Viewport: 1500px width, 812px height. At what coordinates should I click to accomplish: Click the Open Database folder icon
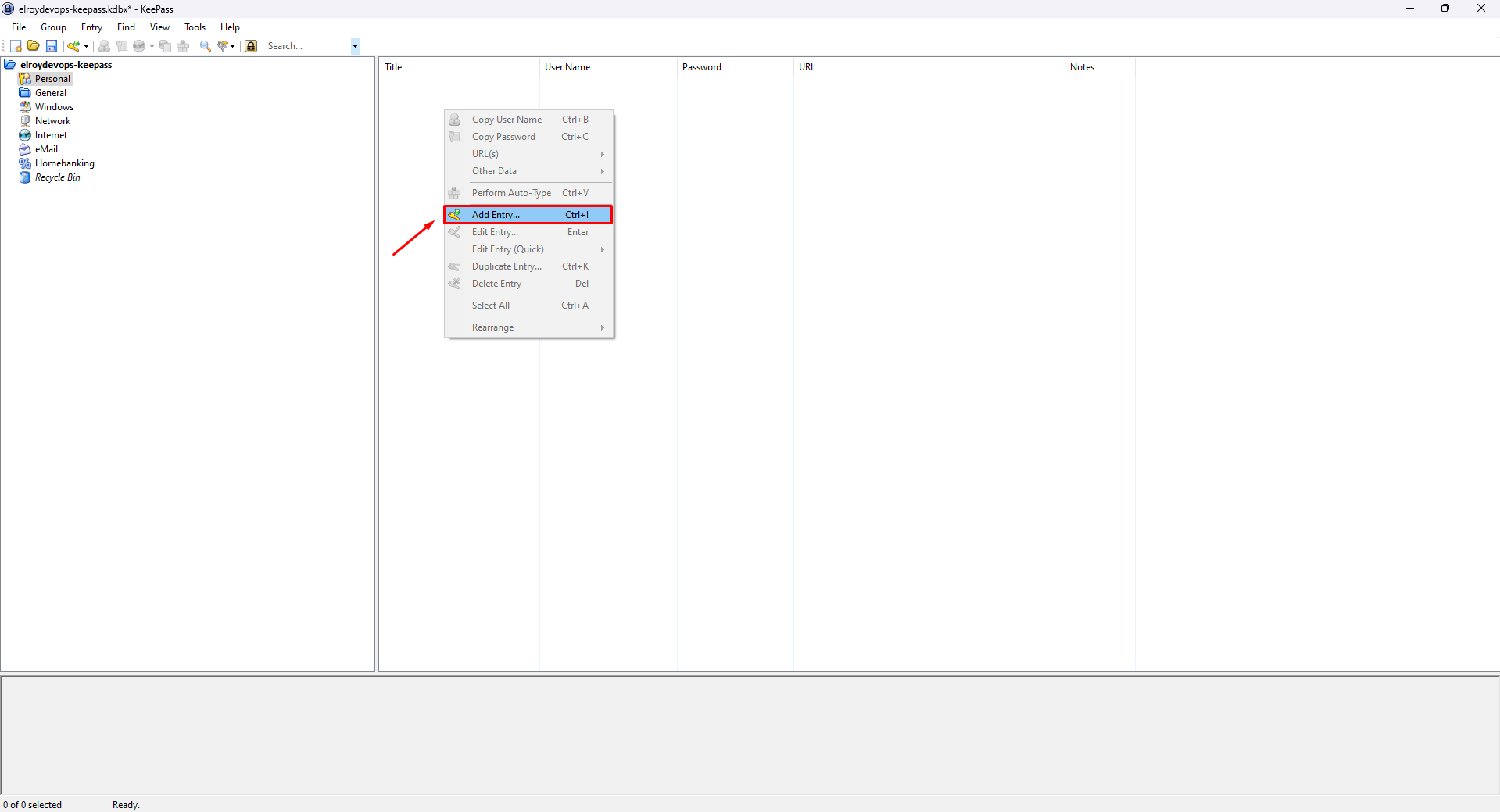[34, 46]
